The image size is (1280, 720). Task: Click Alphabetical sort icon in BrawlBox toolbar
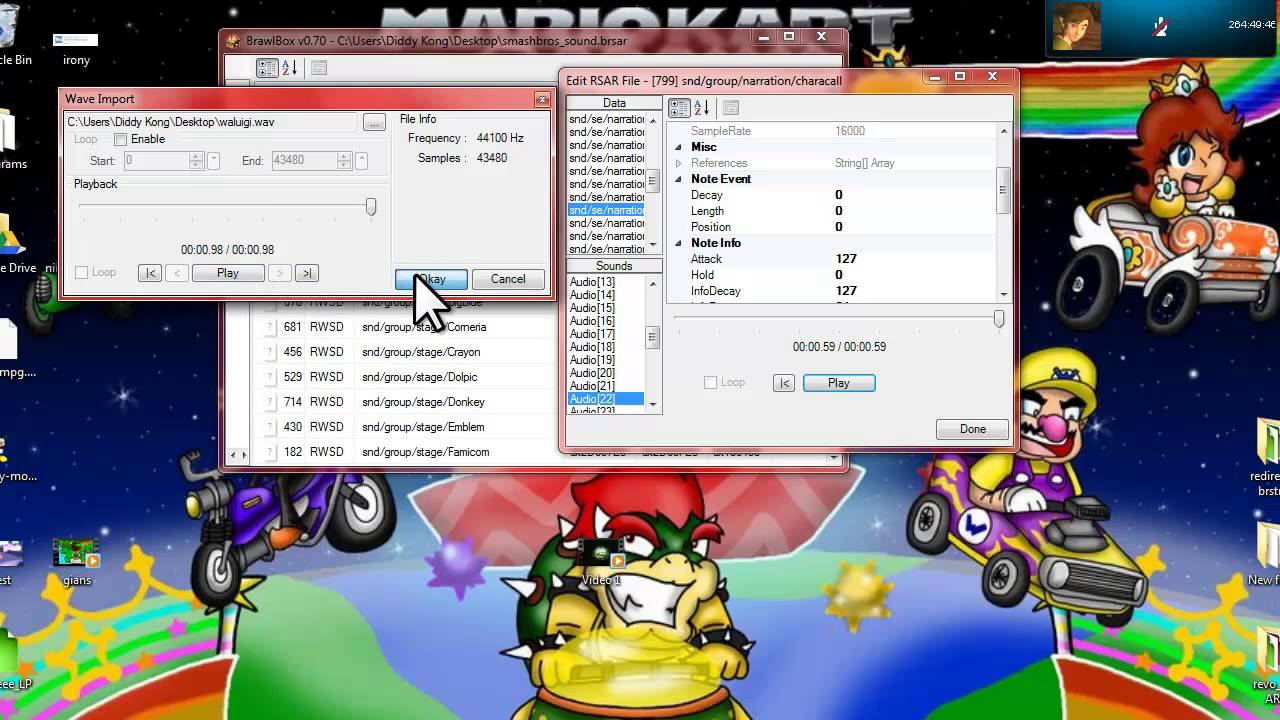[x=289, y=68]
